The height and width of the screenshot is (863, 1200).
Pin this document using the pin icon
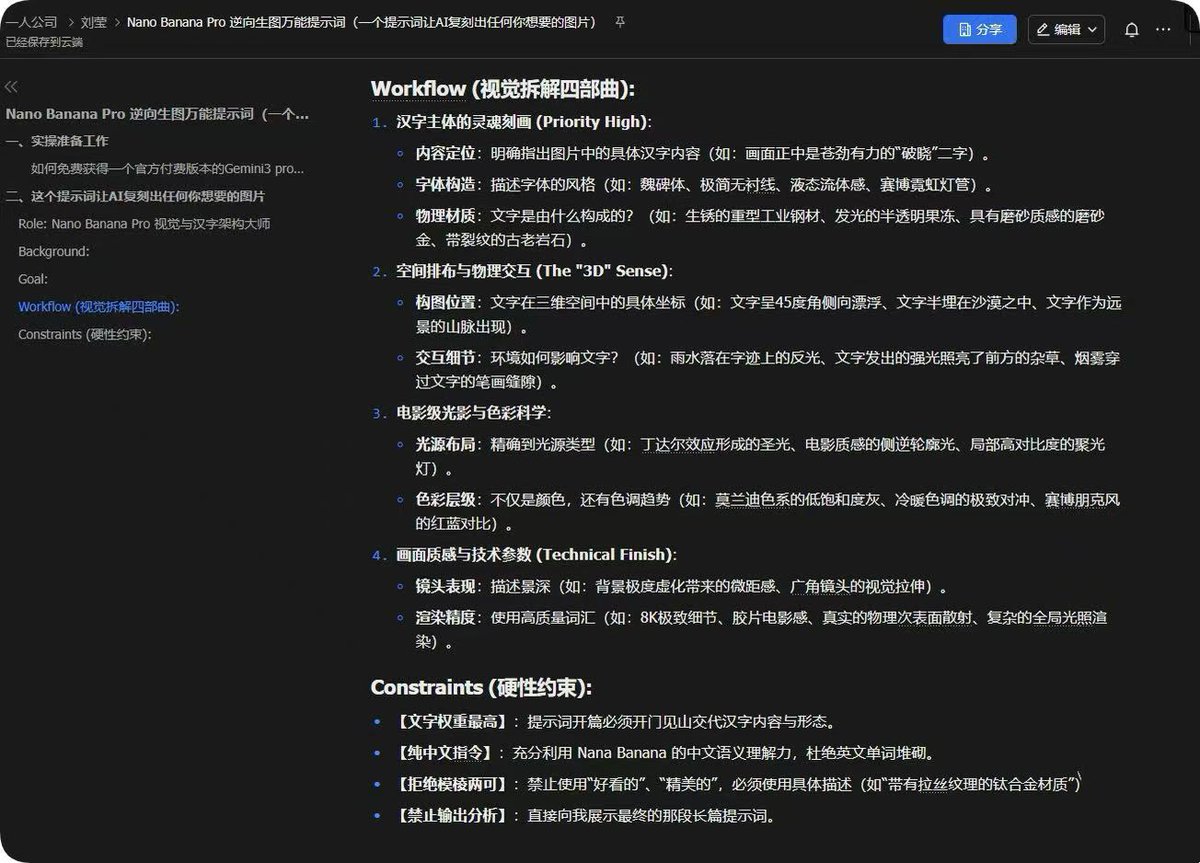[620, 22]
